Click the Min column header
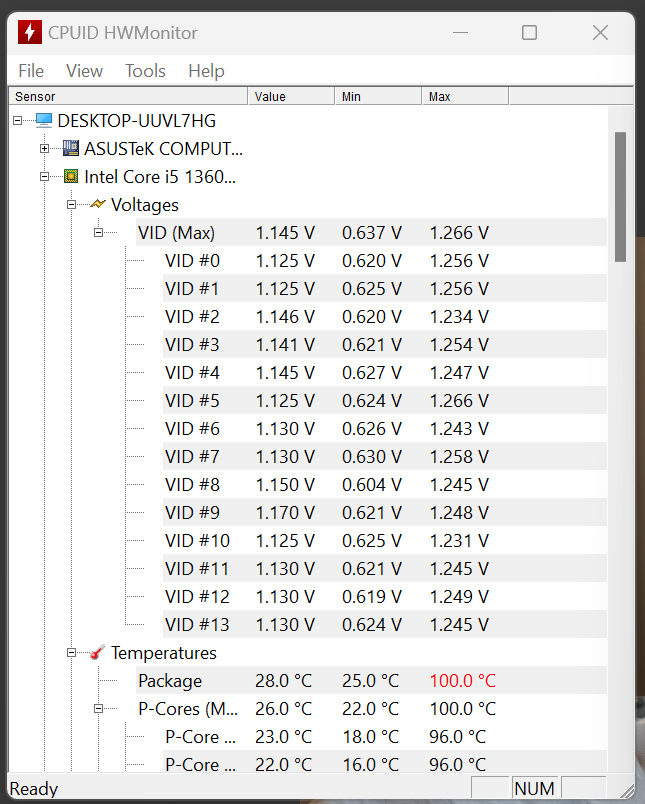 coord(378,96)
